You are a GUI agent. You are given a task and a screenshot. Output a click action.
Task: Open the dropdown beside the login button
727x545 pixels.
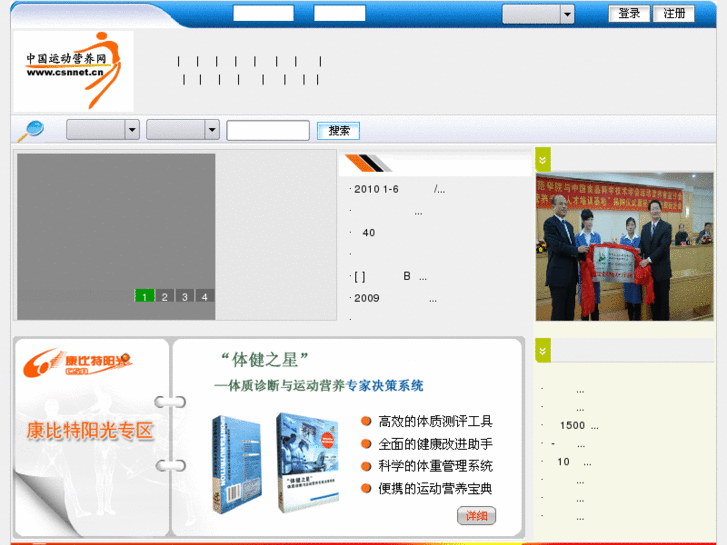point(538,14)
